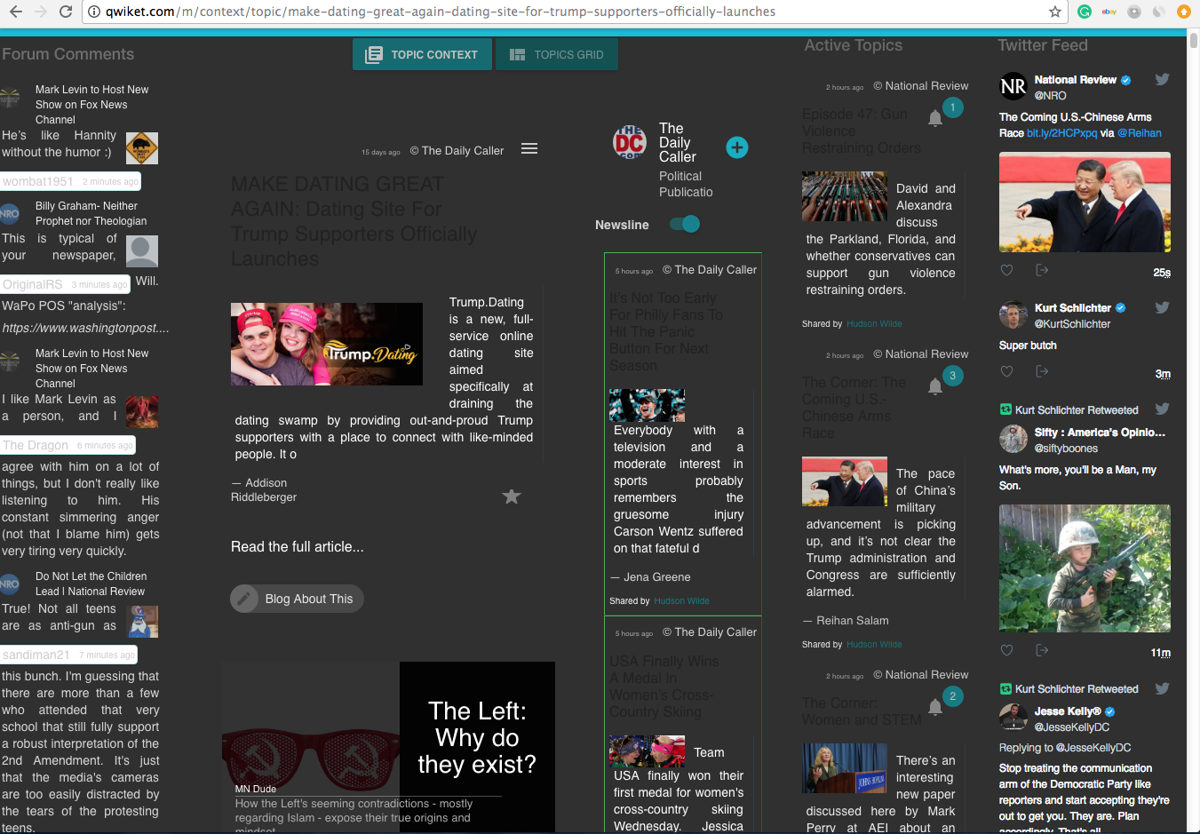1200x834 pixels.
Task: Click The Daily Caller DC logo
Action: (x=630, y=143)
